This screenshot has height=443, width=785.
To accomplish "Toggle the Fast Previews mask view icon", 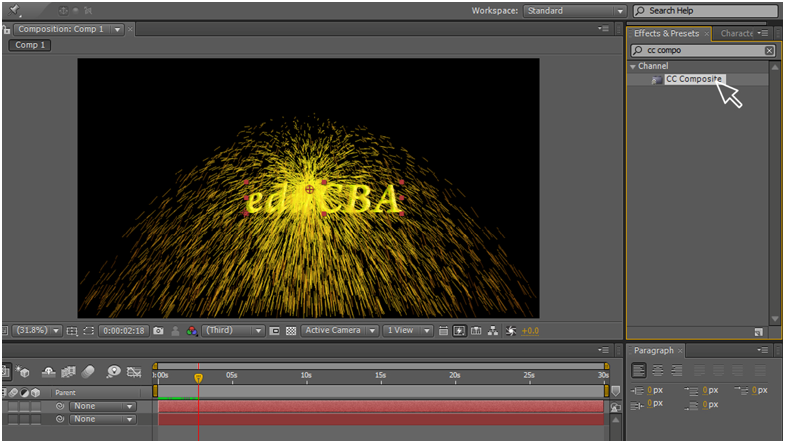I will pyautogui.click(x=274, y=331).
